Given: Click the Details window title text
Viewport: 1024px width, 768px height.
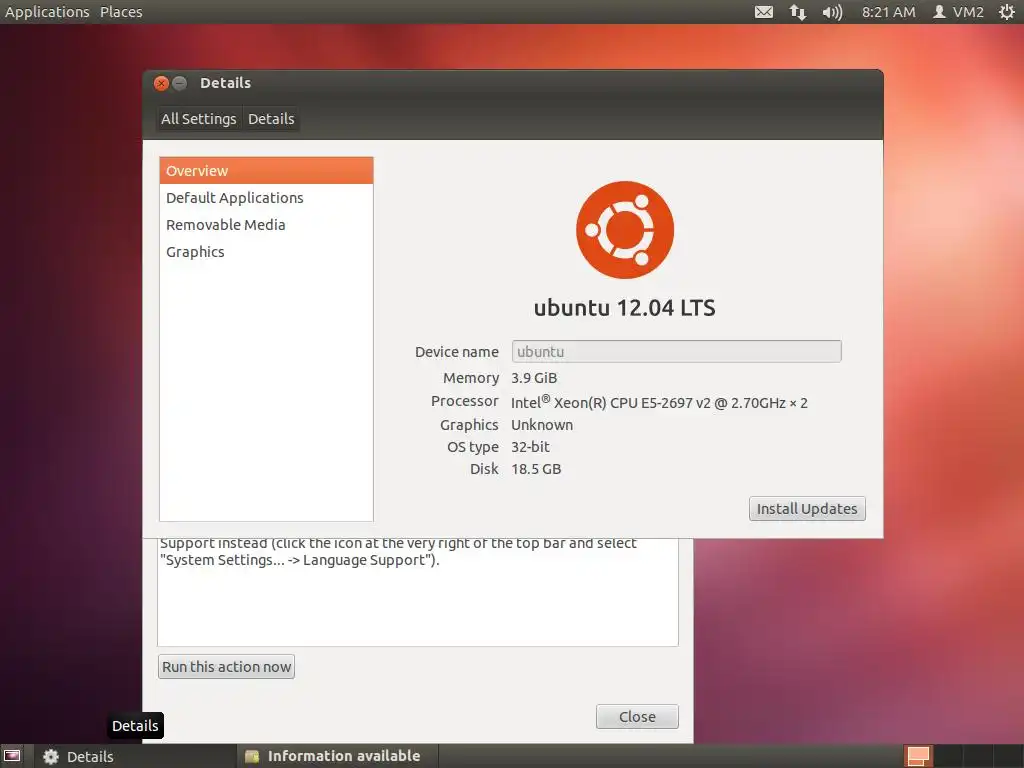Looking at the screenshot, I should (225, 83).
